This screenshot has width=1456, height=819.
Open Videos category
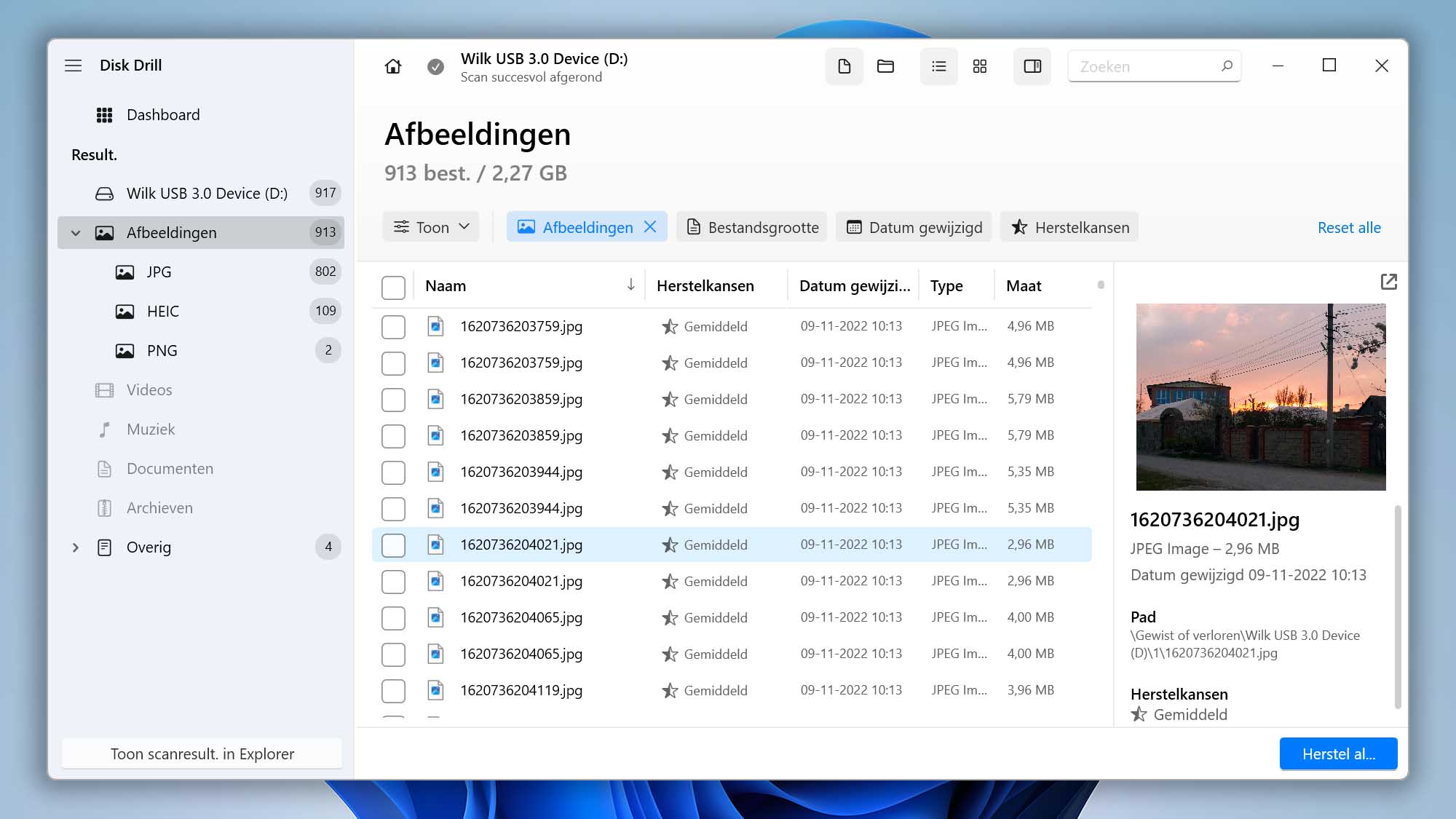pos(201,390)
